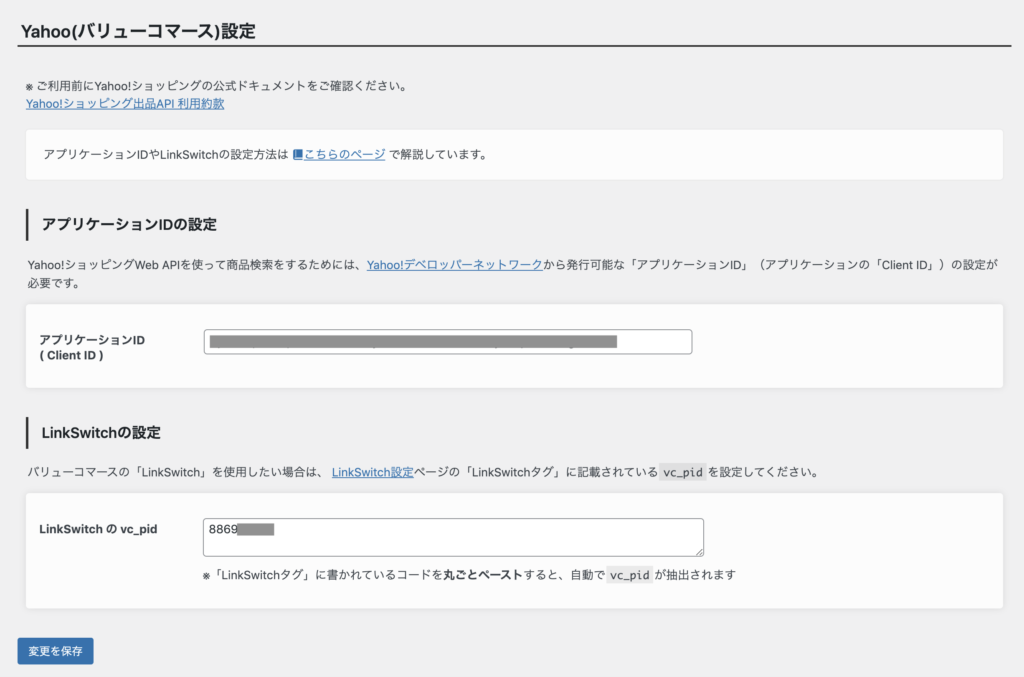The image size is (1024, 677).
Task: Click the アプリケーションIDの設定 section heading
Action: [129, 225]
